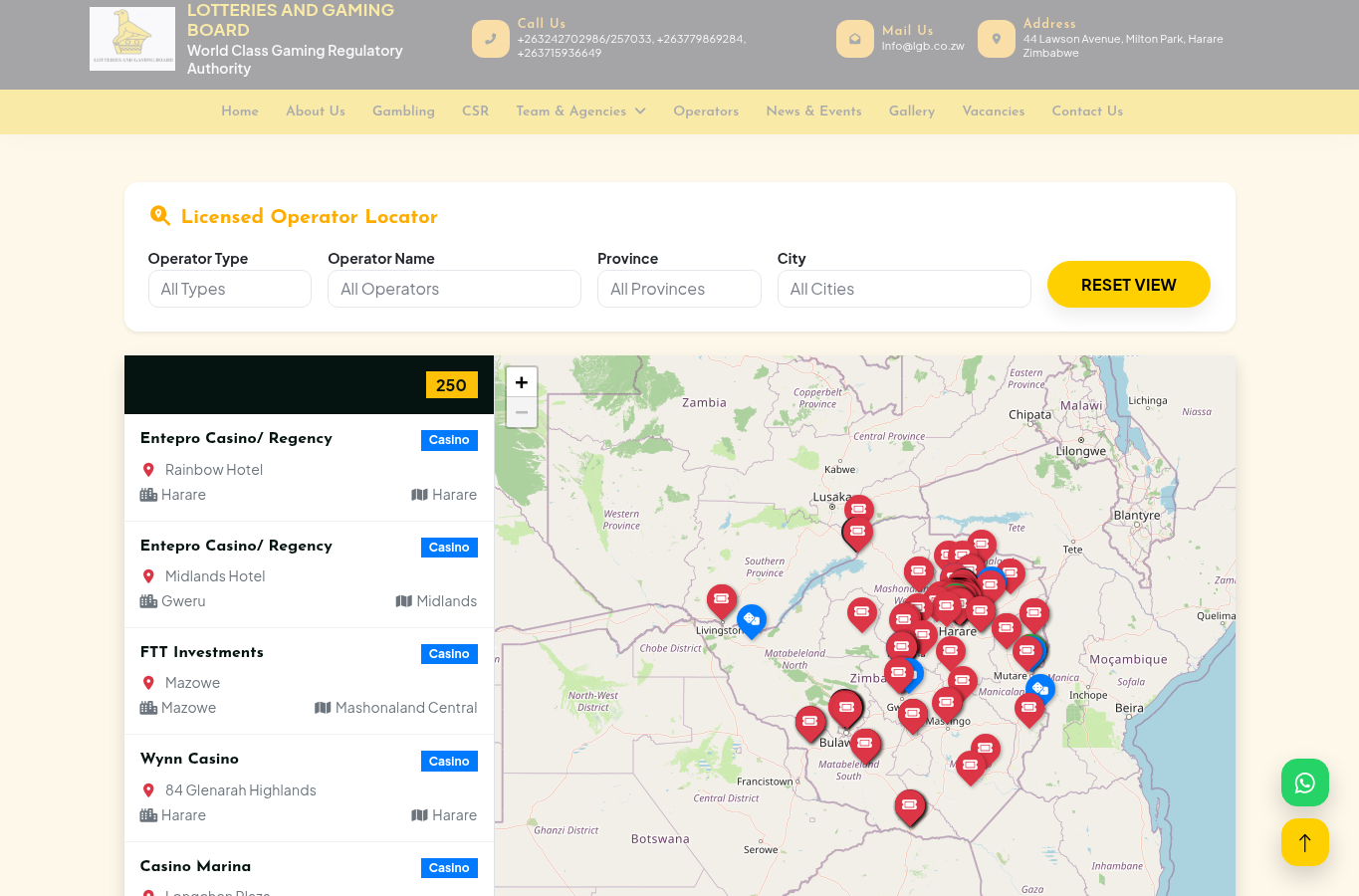Go to the Home menu item
Viewport: 1359px width, 896px height.
pyautogui.click(x=240, y=112)
